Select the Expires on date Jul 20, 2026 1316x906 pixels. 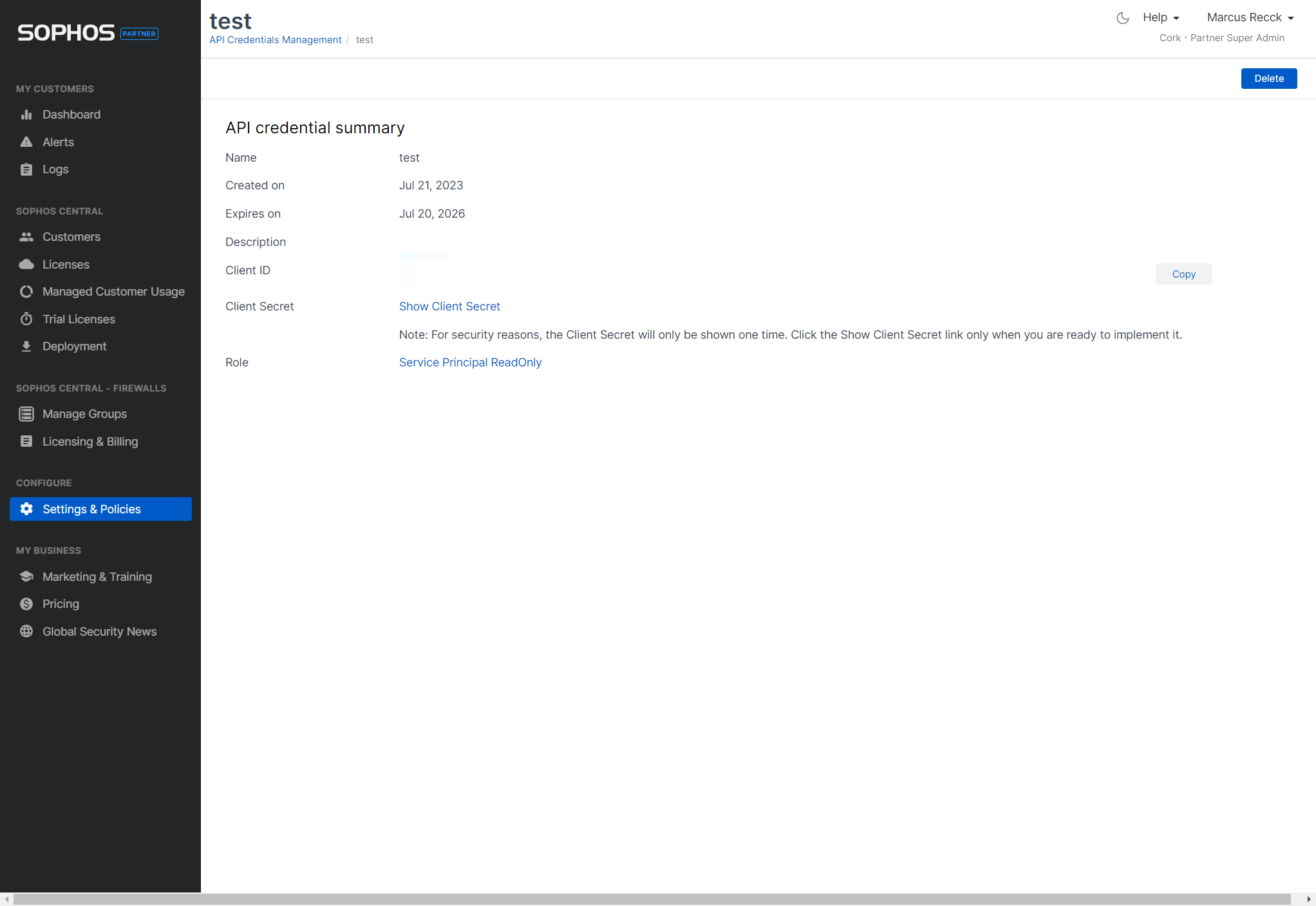click(x=432, y=214)
